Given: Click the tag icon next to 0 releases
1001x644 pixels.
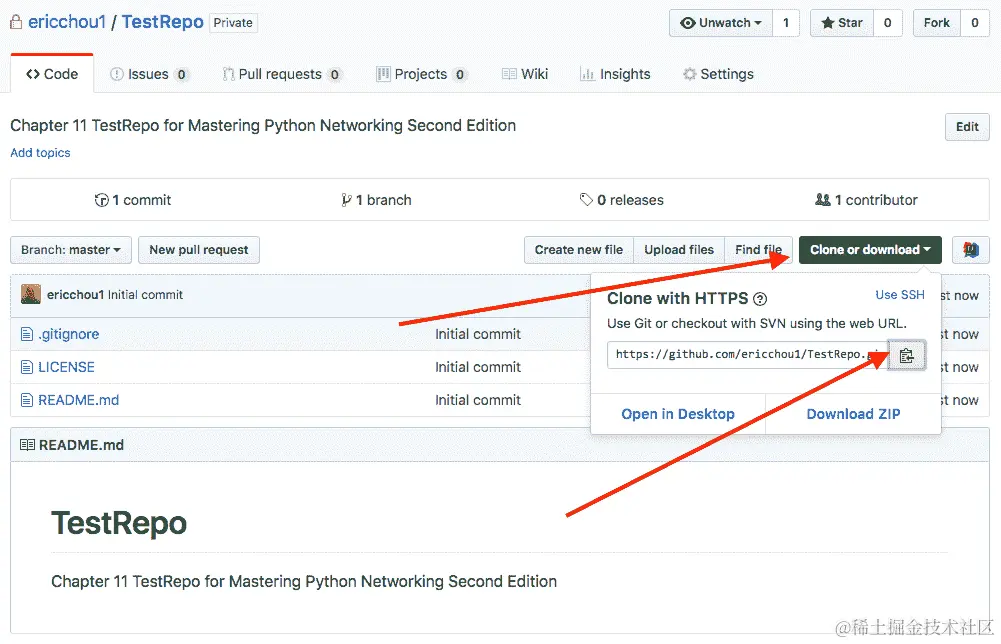Looking at the screenshot, I should [x=586, y=200].
